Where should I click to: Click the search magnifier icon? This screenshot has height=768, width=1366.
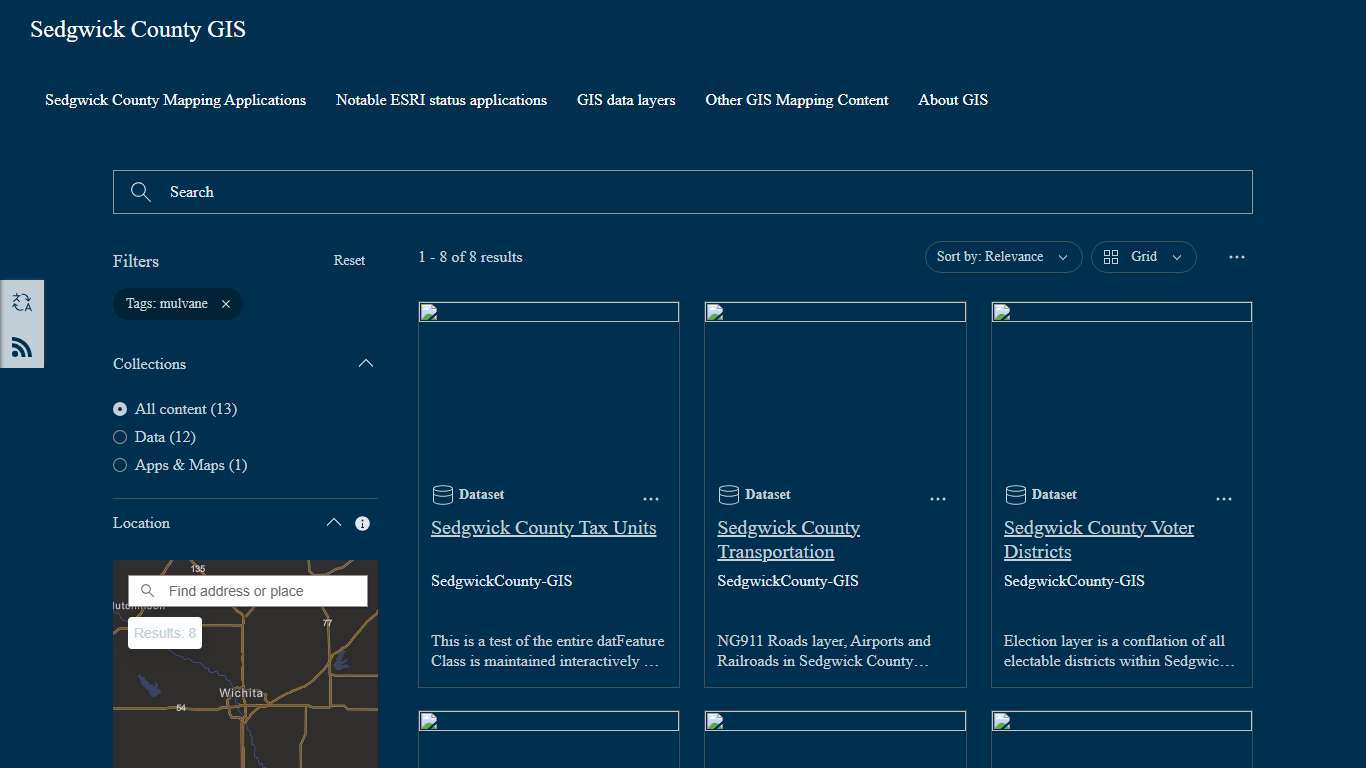pyautogui.click(x=140, y=191)
